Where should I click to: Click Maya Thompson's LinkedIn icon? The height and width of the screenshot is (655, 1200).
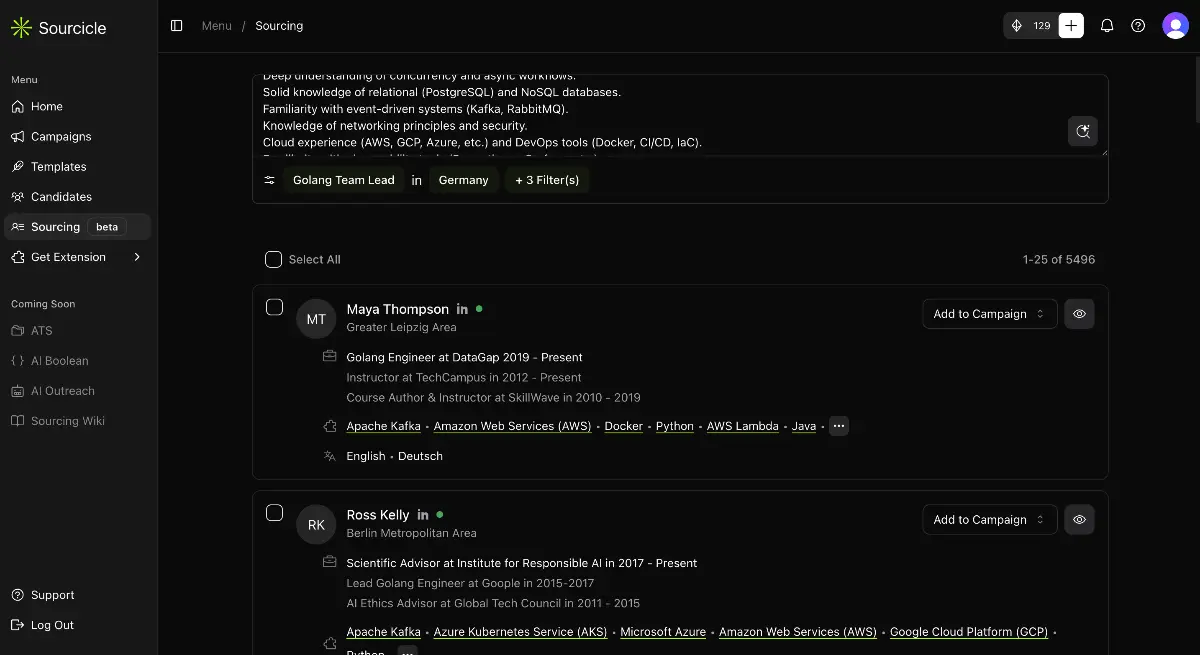pyautogui.click(x=461, y=309)
